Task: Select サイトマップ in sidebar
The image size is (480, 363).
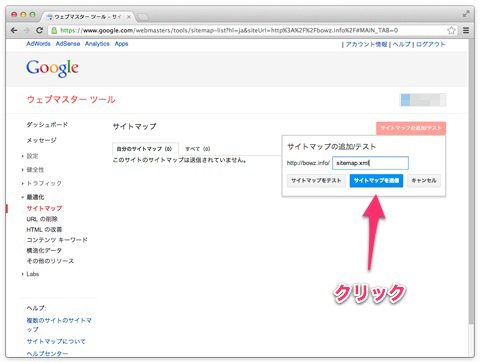Action: [44, 208]
